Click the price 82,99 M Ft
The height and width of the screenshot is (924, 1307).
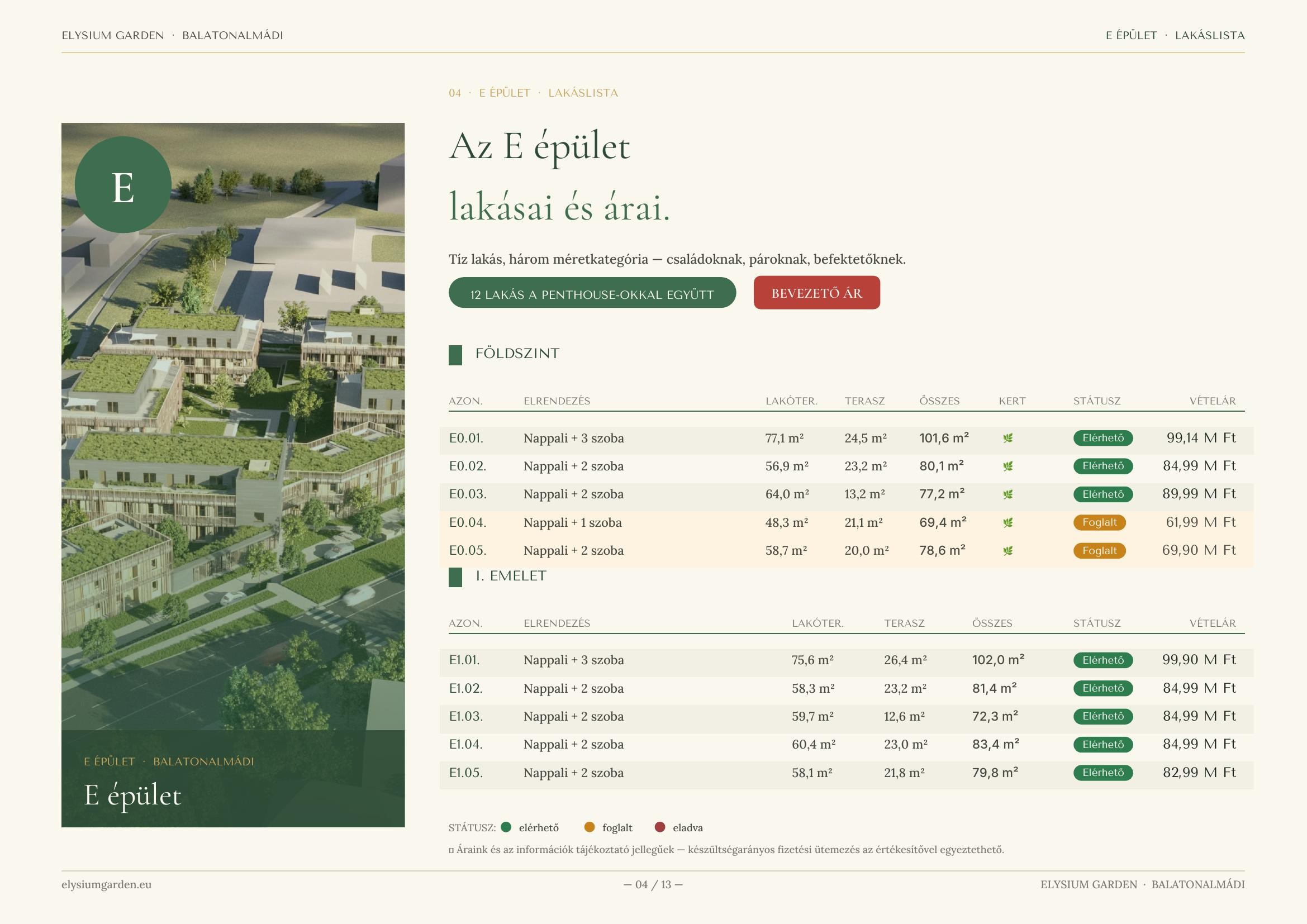coord(1199,772)
